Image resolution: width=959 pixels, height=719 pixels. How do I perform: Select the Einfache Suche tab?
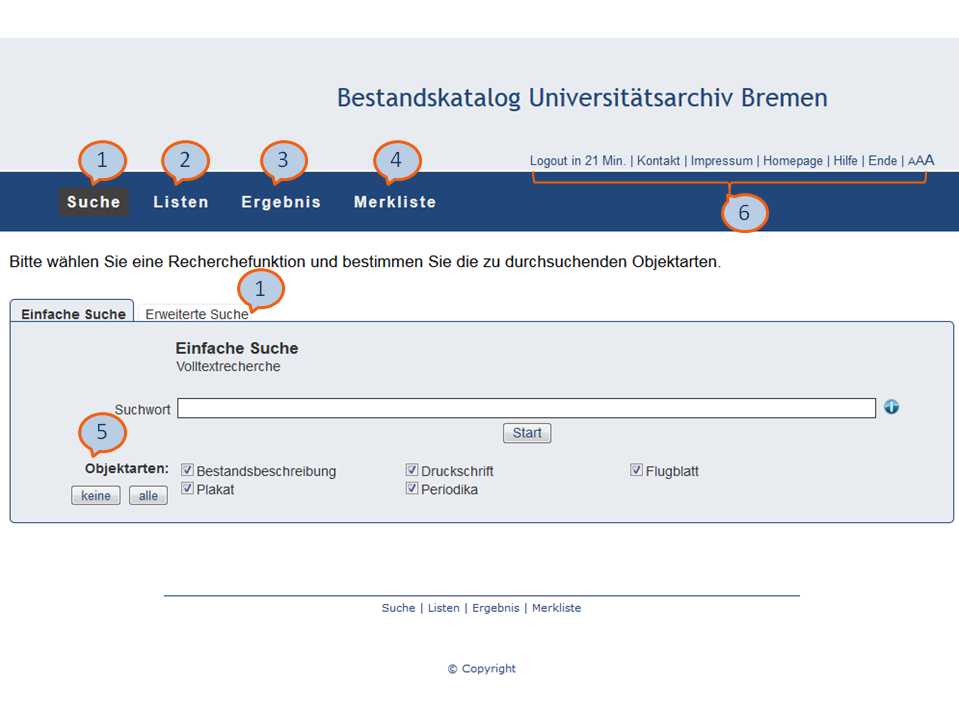[x=73, y=314]
